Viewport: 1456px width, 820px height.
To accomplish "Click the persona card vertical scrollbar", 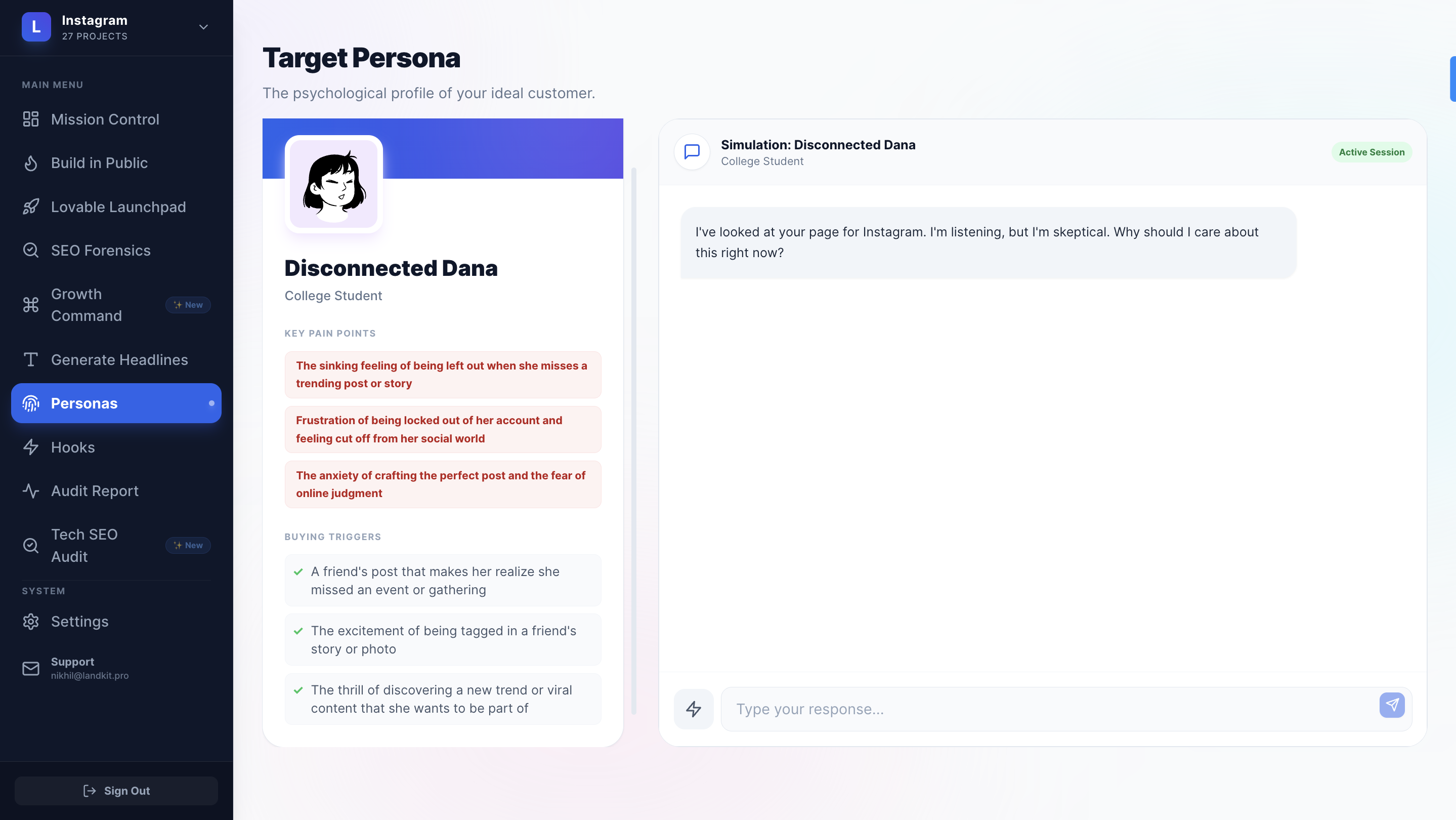I will coord(633,441).
